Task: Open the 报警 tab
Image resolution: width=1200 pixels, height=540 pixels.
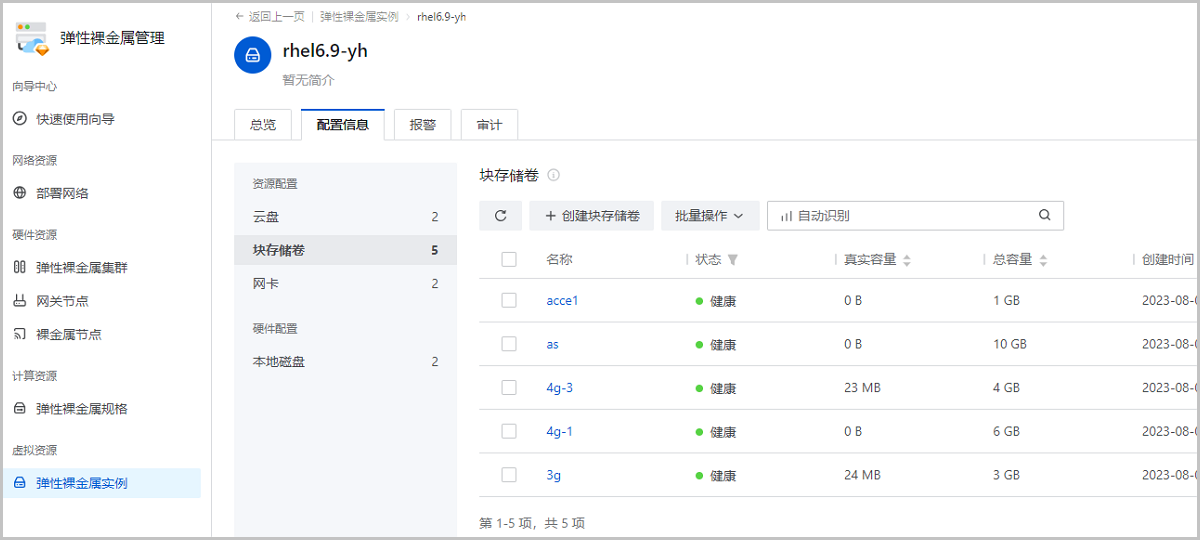Action: point(422,125)
